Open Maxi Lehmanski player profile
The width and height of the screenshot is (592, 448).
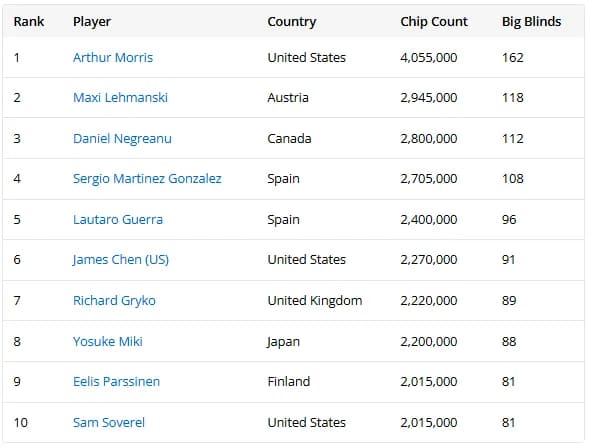click(120, 97)
